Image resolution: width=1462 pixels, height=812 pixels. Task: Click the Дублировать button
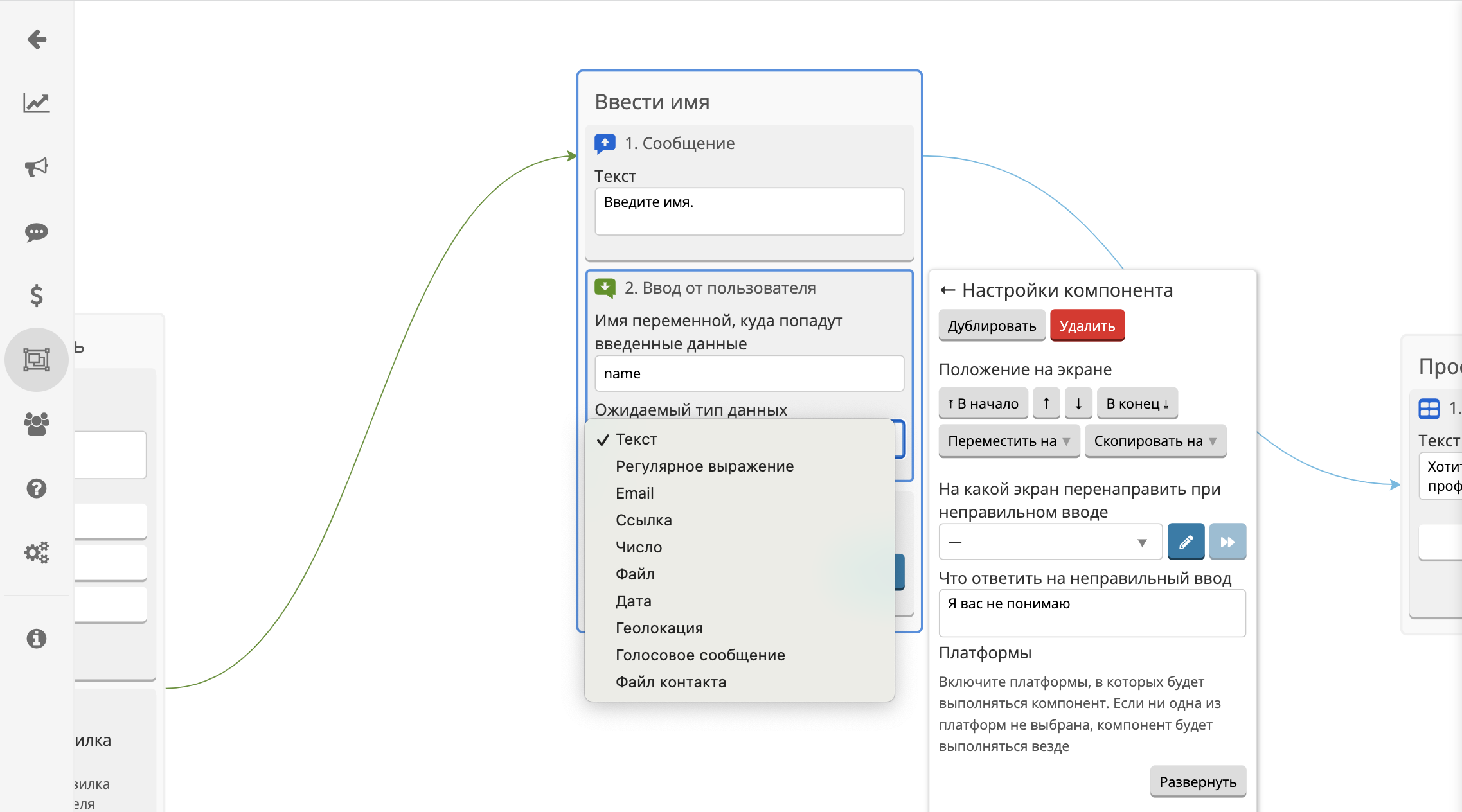pyautogui.click(x=992, y=326)
